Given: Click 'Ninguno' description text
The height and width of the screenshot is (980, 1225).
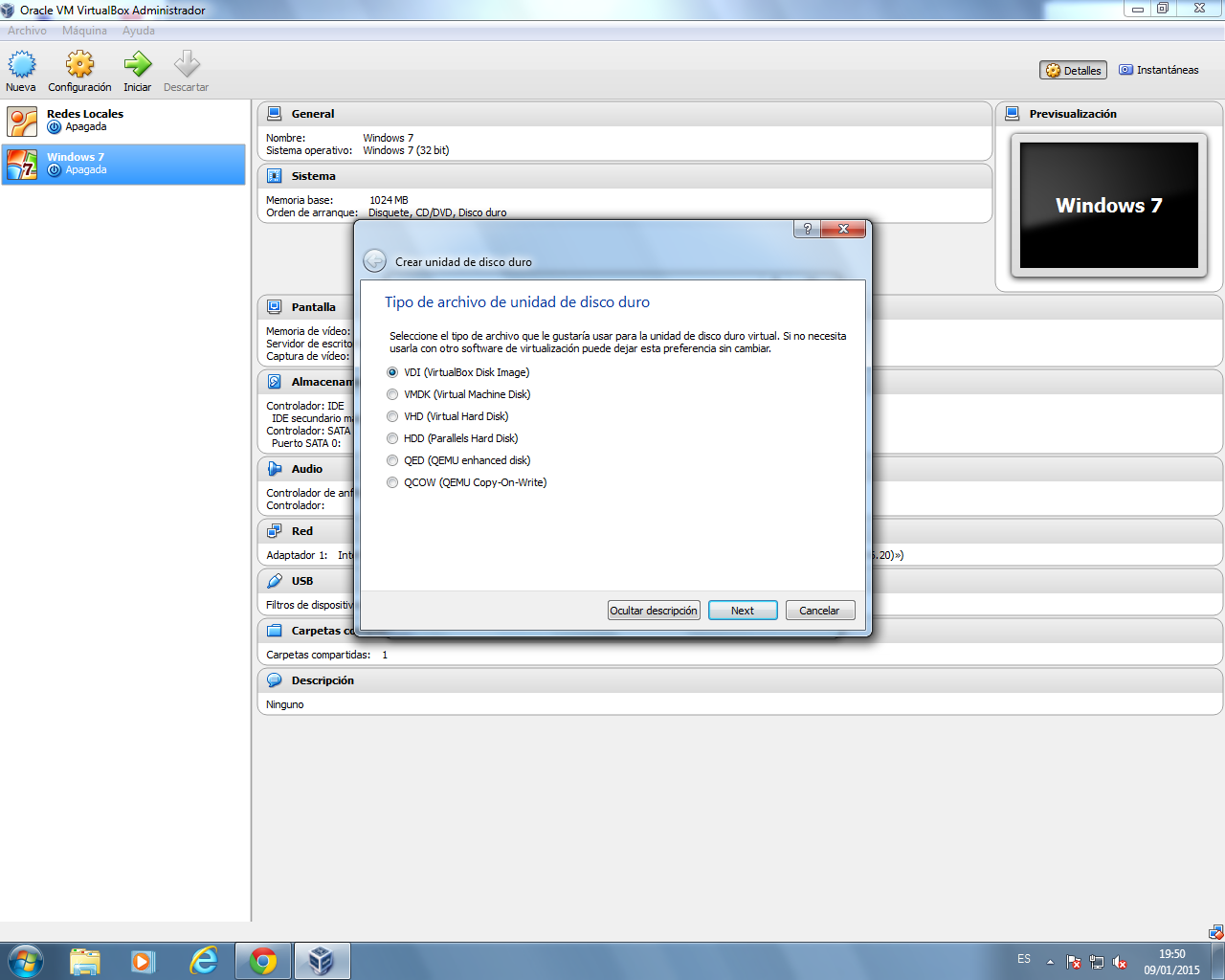Looking at the screenshot, I should click(x=285, y=704).
